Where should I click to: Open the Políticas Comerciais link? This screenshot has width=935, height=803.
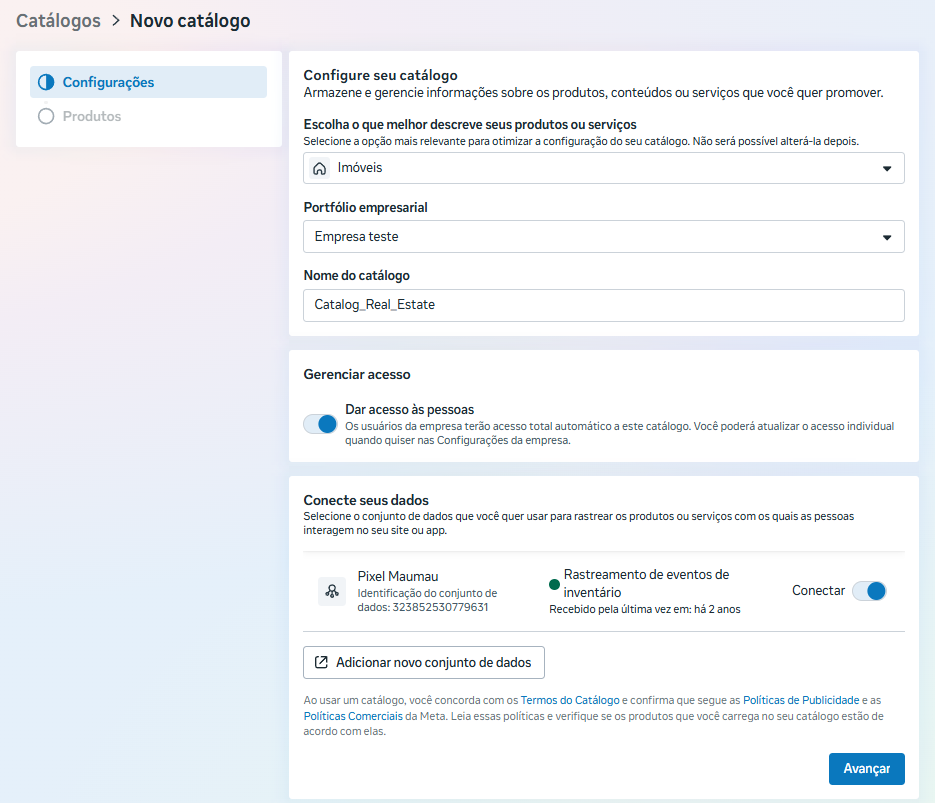(x=353, y=716)
